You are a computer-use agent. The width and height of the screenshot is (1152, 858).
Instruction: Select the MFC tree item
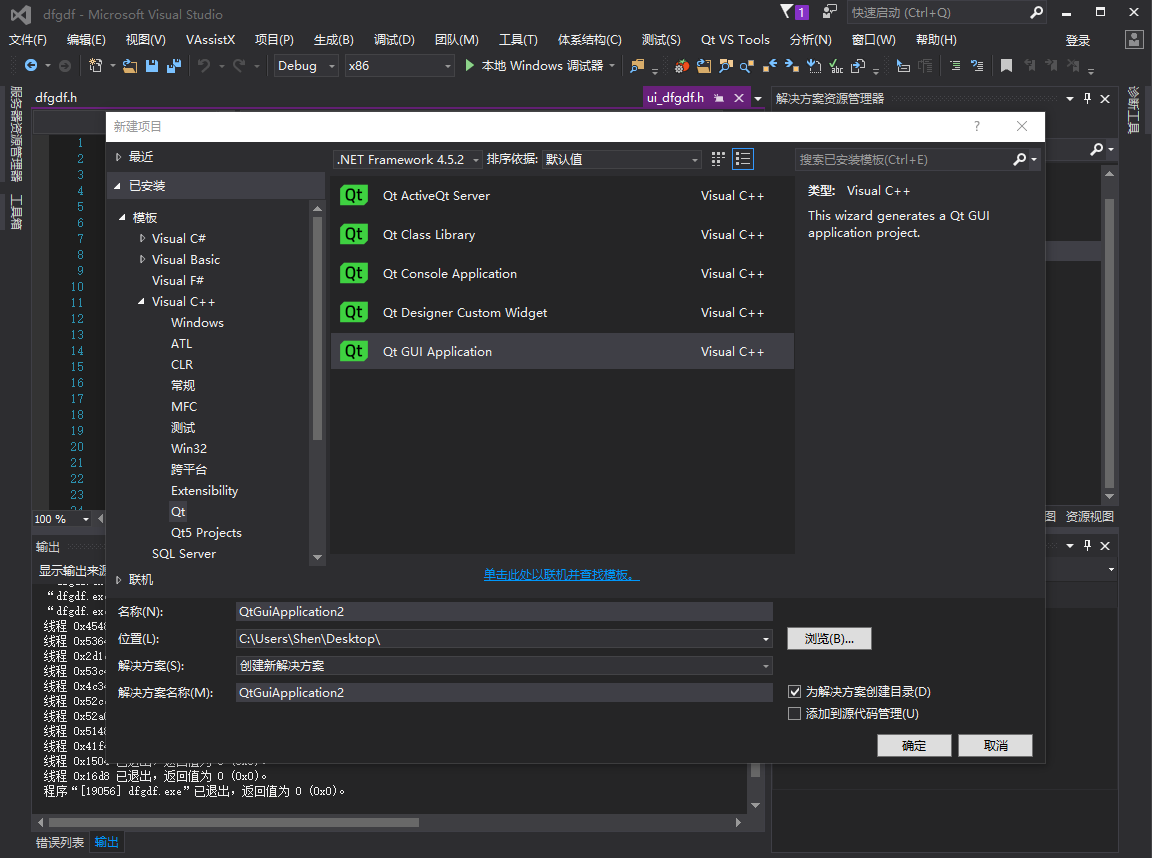pyautogui.click(x=184, y=406)
